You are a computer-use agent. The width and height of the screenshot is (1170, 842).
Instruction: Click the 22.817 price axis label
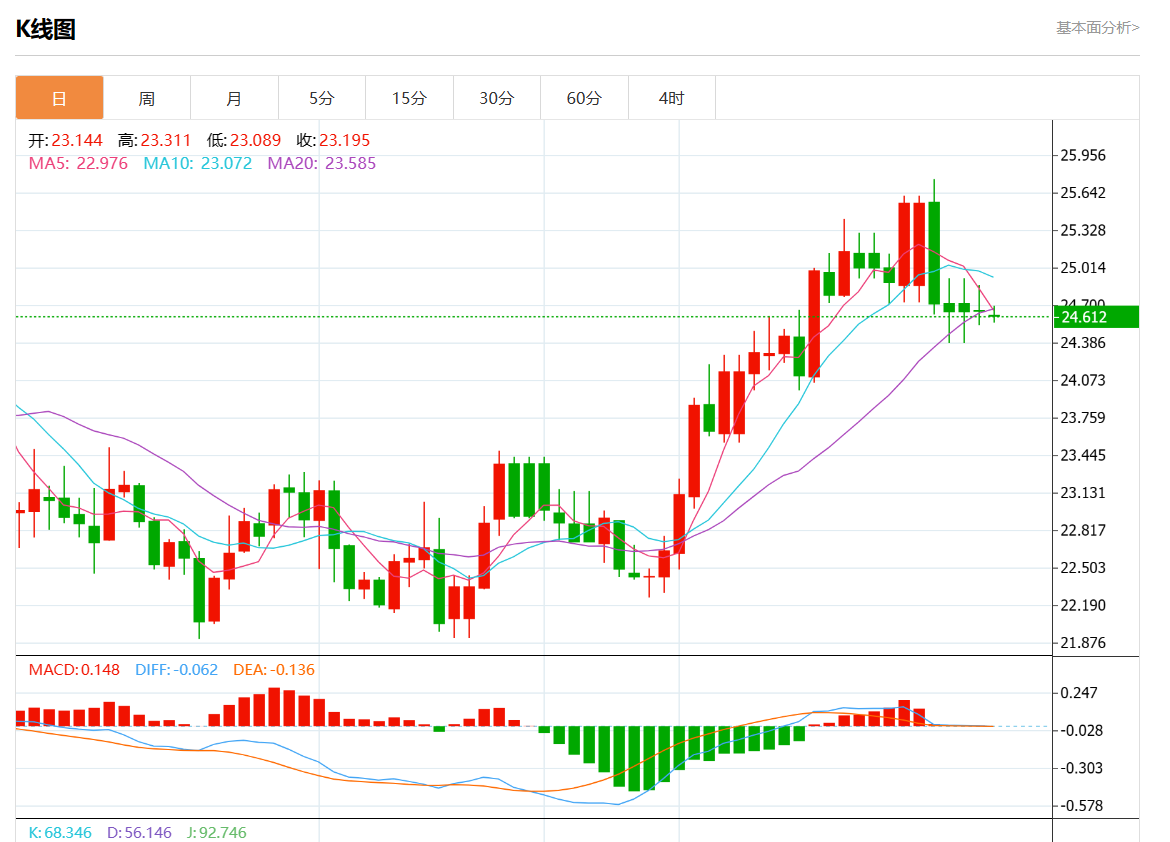point(1083,530)
